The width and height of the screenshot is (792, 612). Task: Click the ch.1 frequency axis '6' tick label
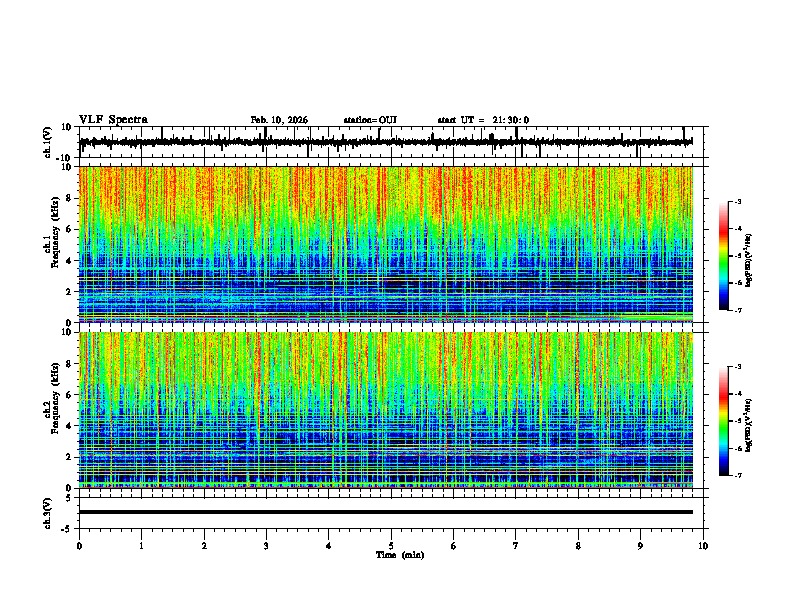coord(69,229)
